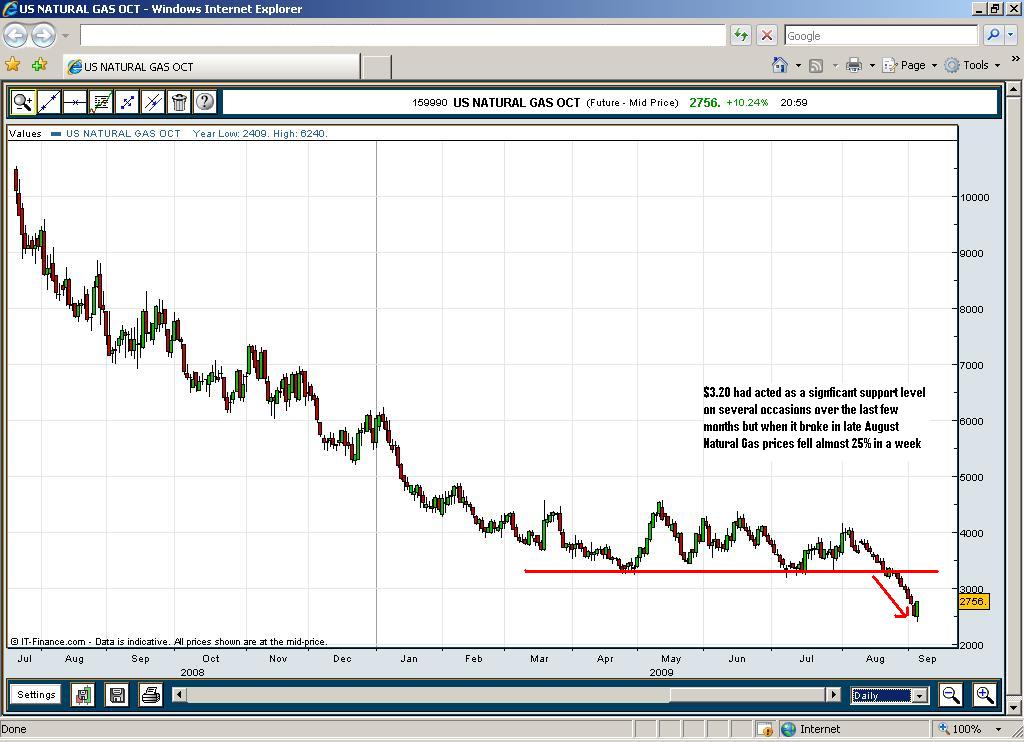Screen dimensions: 1024x742
Task: Open chart help with question mark icon
Action: pyautogui.click(x=205, y=102)
